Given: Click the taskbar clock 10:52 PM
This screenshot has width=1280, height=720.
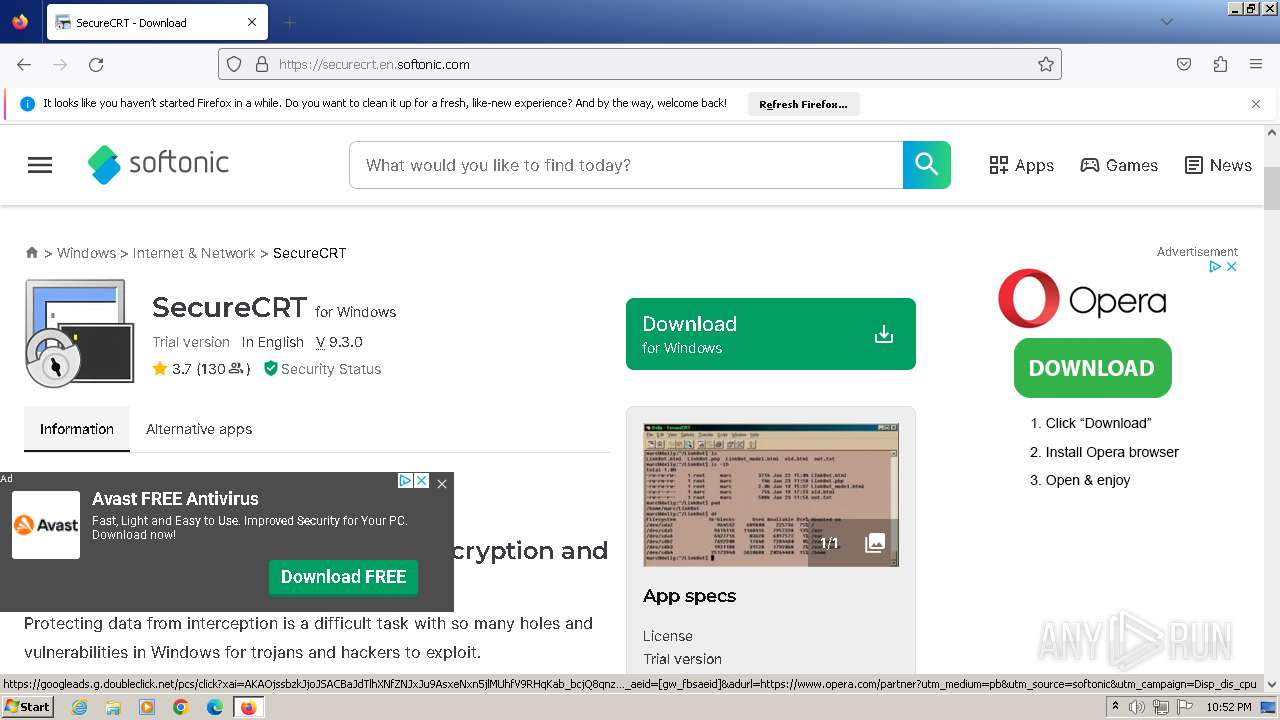Looking at the screenshot, I should pyautogui.click(x=1229, y=707).
